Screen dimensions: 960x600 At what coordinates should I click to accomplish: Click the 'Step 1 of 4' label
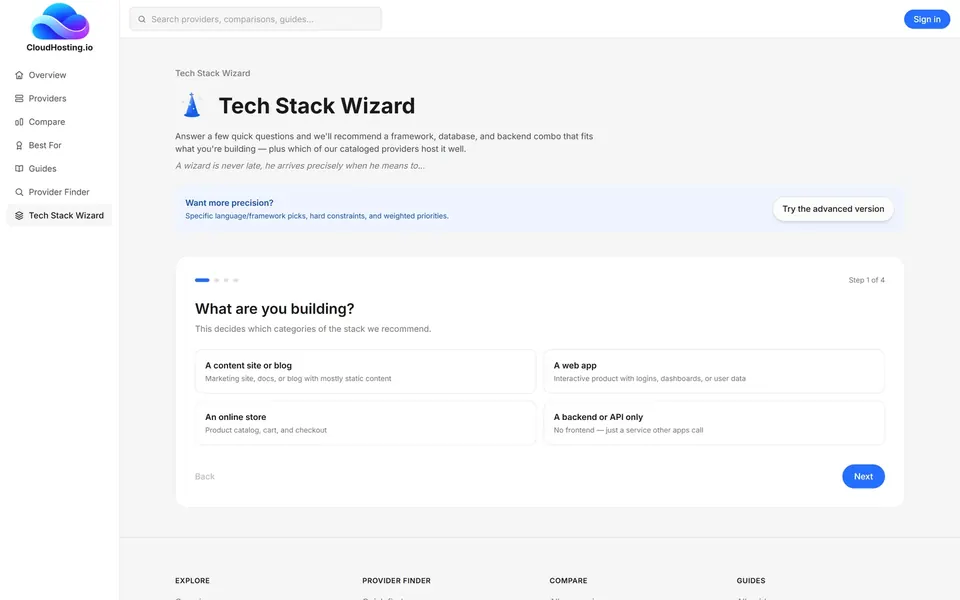click(866, 280)
